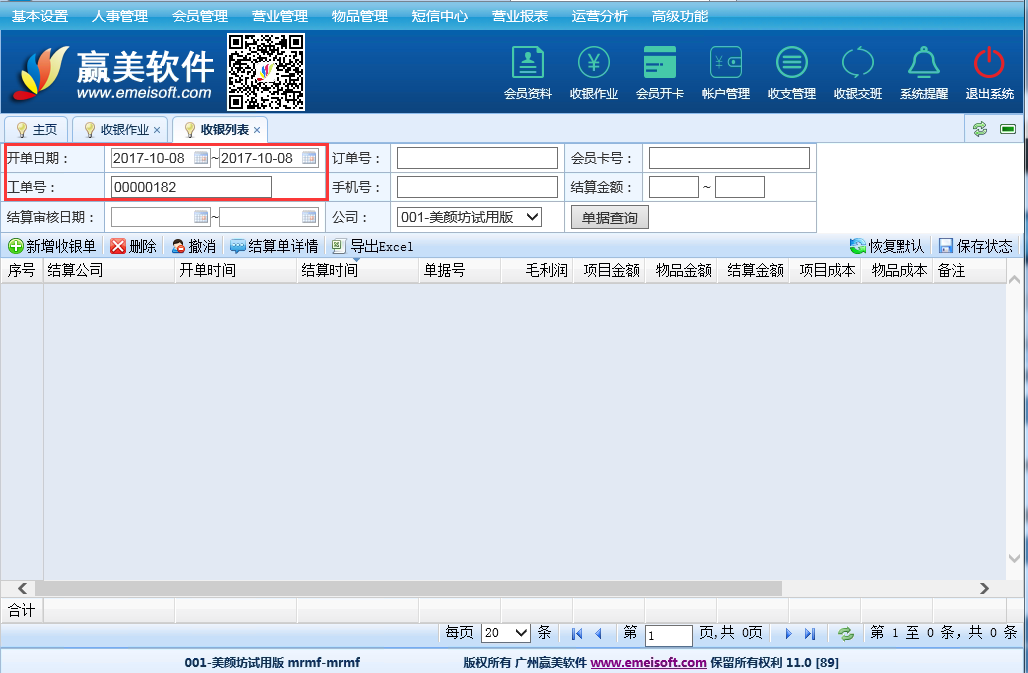Open the 营业报表 menu
The height and width of the screenshot is (673, 1028).
[x=520, y=16]
